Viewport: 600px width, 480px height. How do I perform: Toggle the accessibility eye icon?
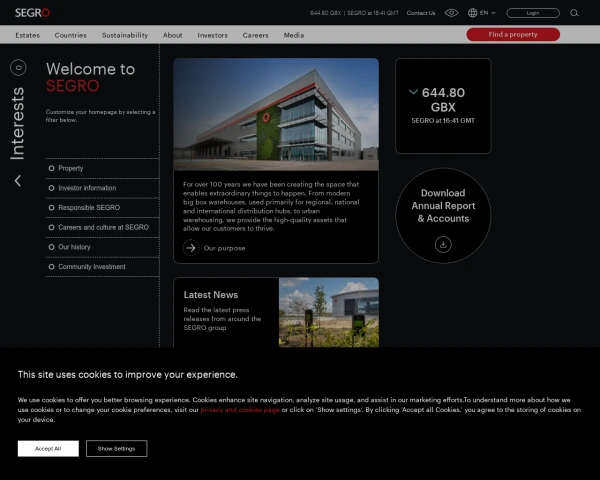coord(451,13)
